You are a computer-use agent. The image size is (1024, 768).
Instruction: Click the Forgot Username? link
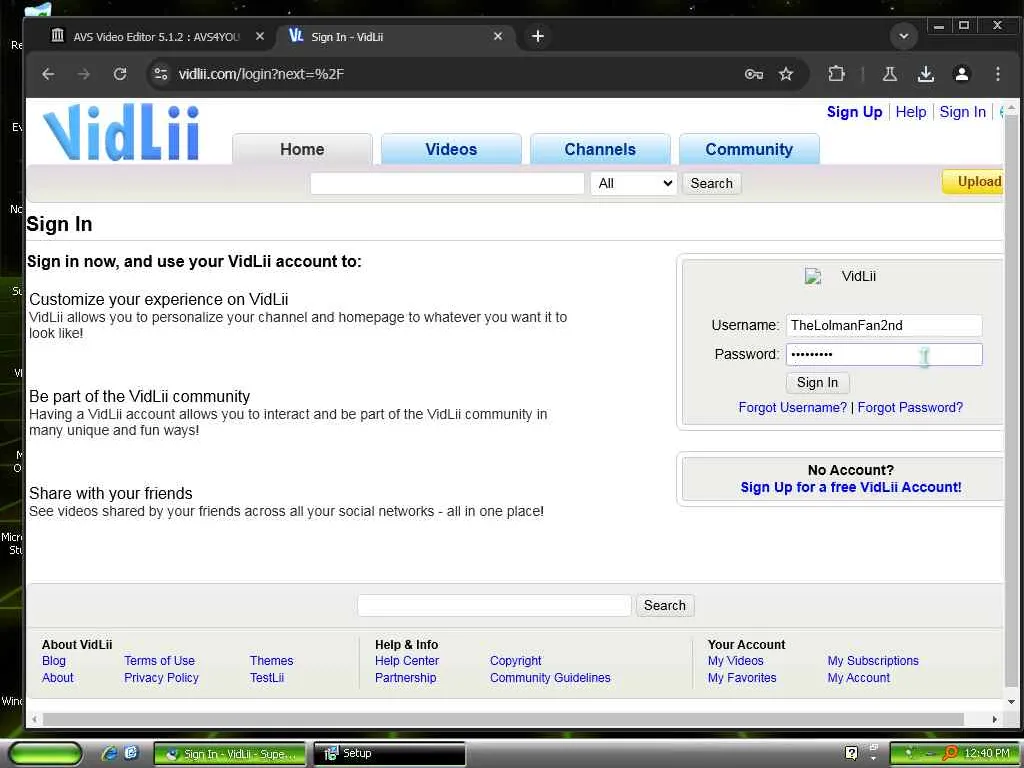pyautogui.click(x=792, y=408)
